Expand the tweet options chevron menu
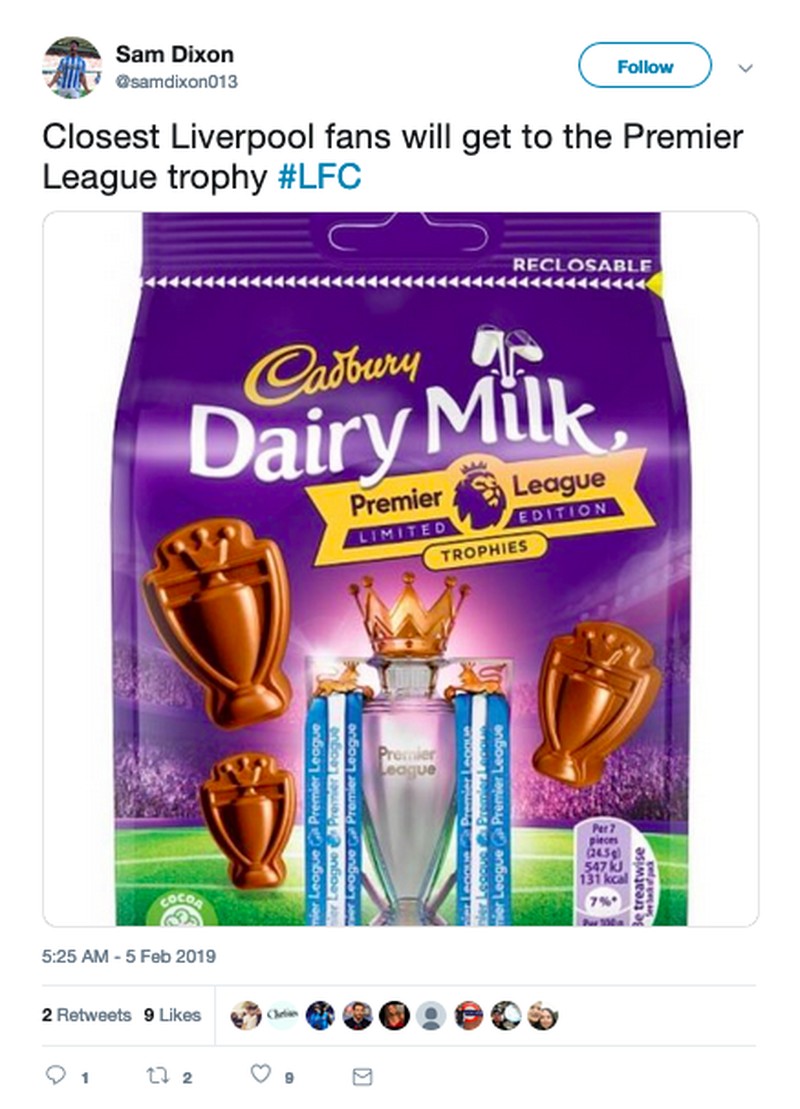The height and width of the screenshot is (1109, 800). click(744, 67)
